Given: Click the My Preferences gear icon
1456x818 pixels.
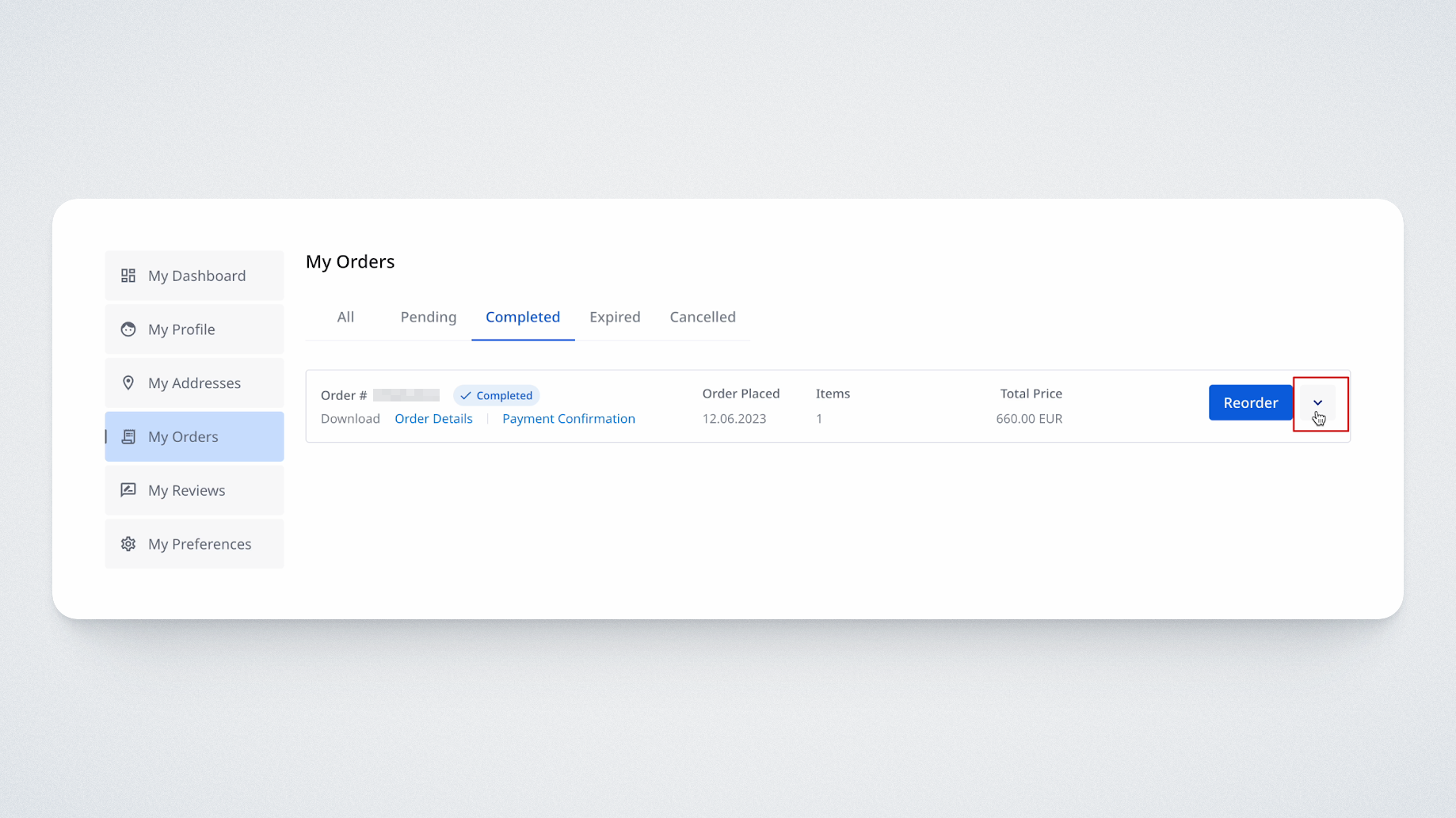Looking at the screenshot, I should (x=128, y=544).
